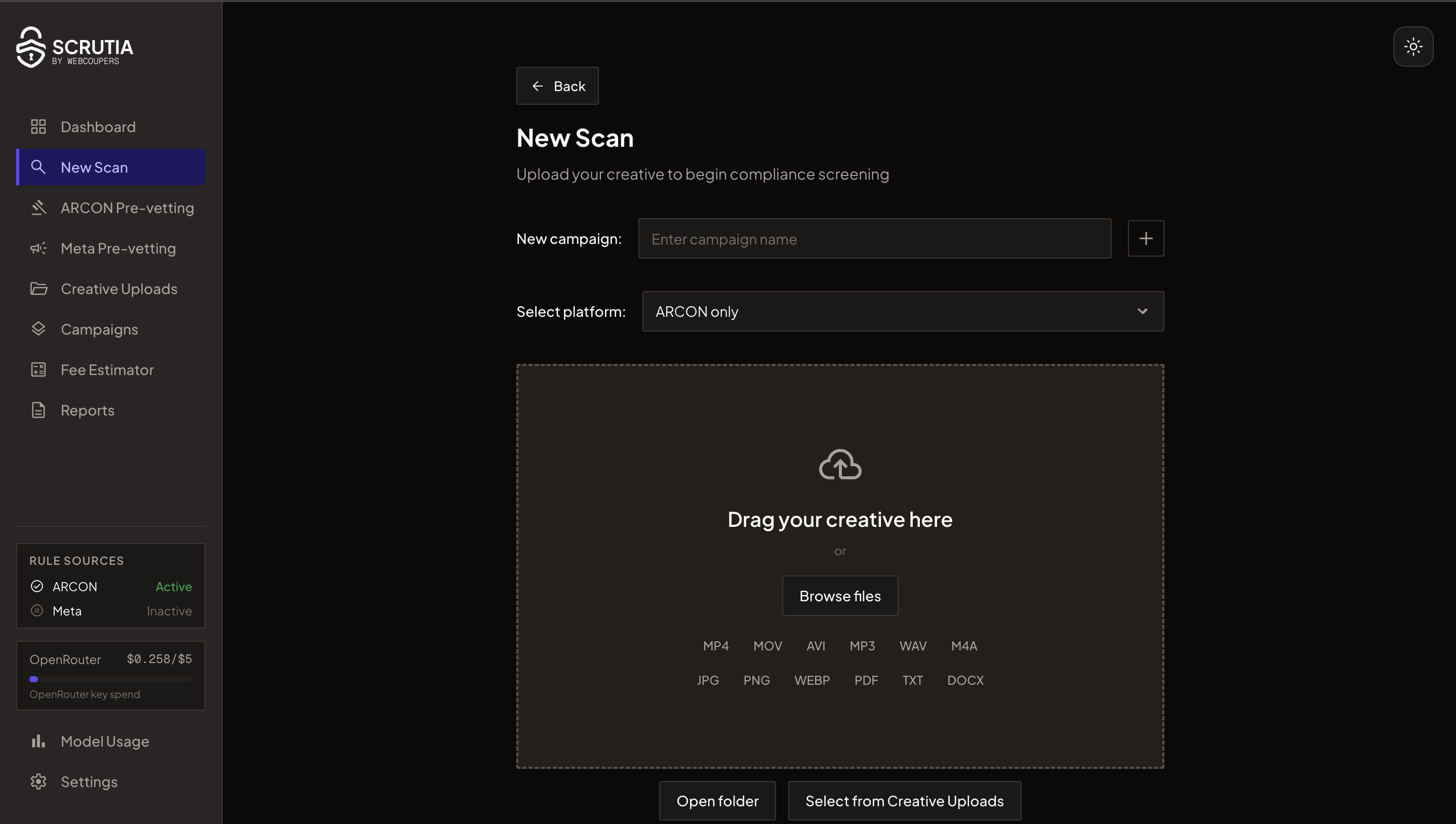Open Dashboard from the sidebar
The image size is (1456, 824).
(x=111, y=127)
